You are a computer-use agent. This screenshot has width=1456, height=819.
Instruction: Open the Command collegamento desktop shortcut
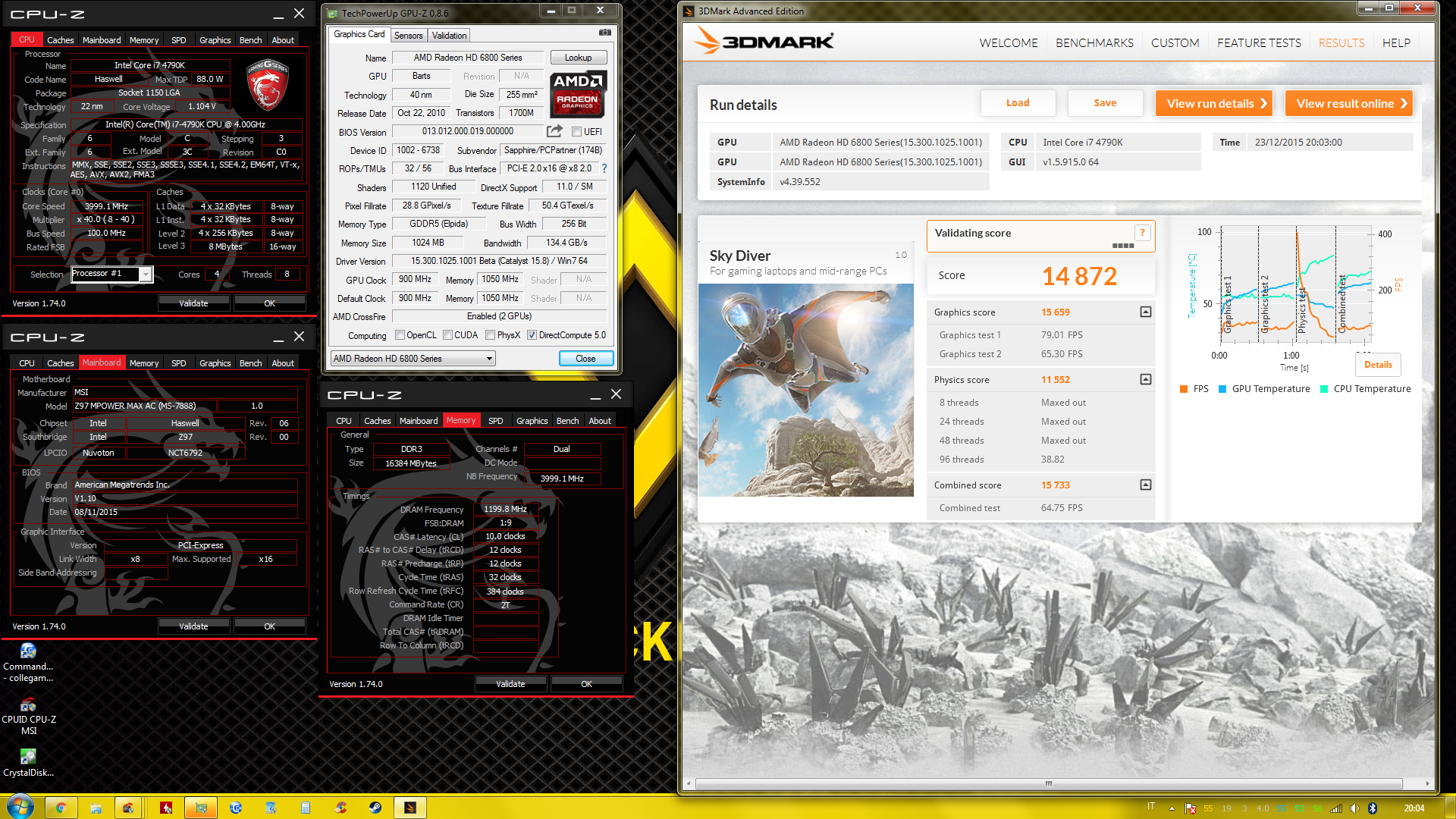[x=28, y=662]
